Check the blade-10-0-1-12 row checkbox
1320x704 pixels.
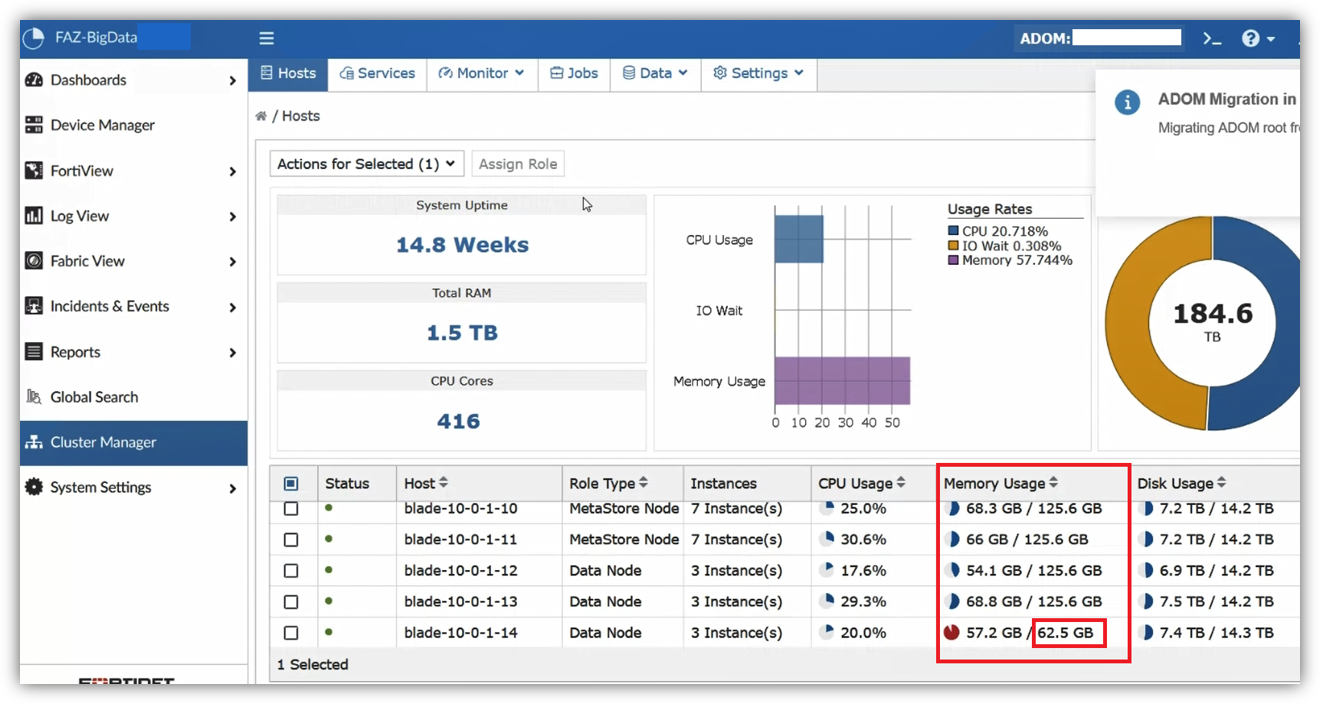[291, 571]
